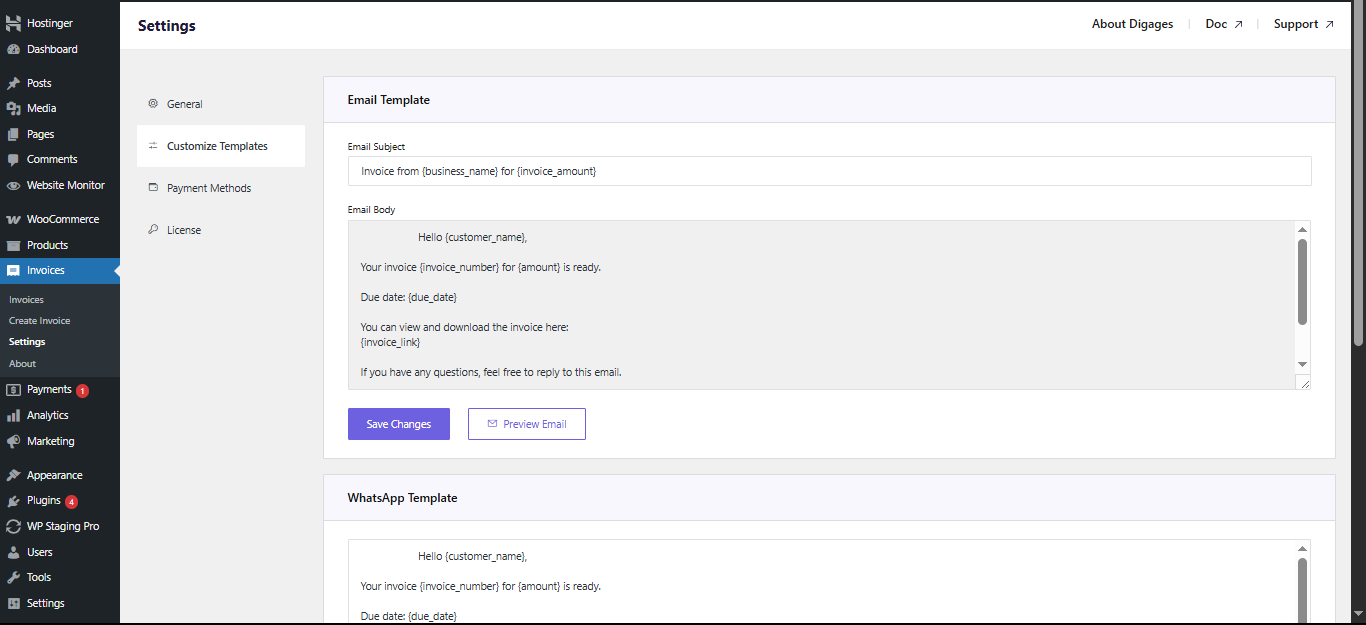Open the License tab

(185, 229)
